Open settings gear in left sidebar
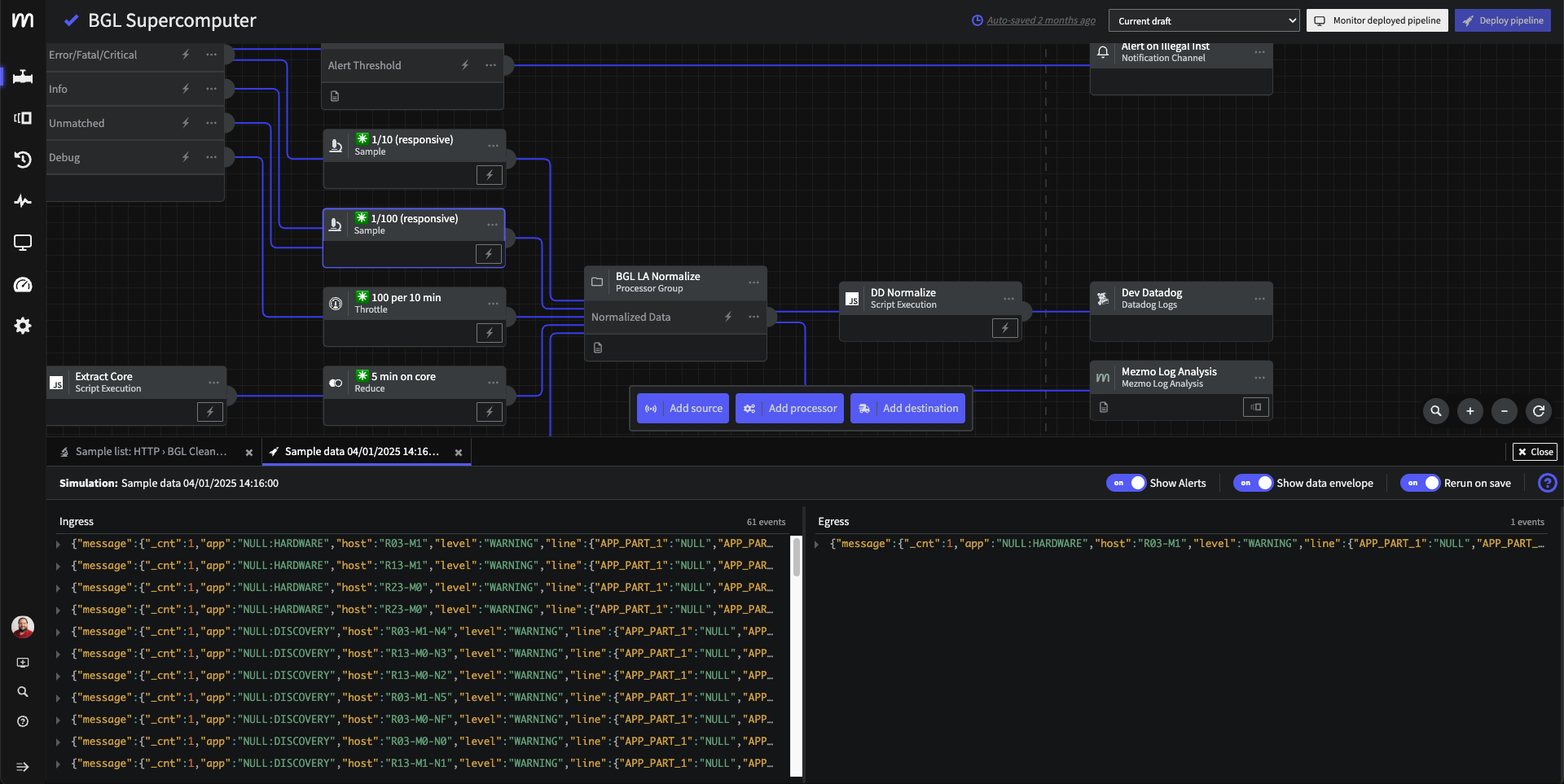This screenshot has width=1564, height=784. [23, 326]
